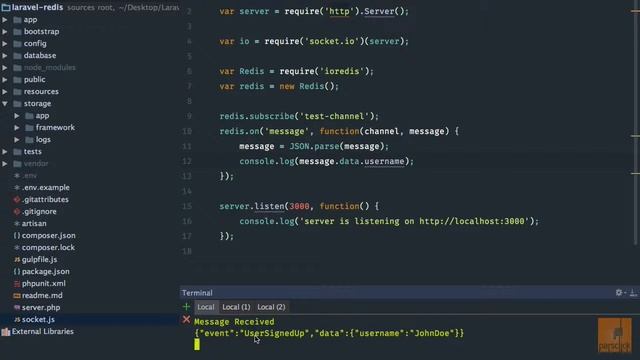
Task: Expand the tests folder
Action: (x=5, y=151)
